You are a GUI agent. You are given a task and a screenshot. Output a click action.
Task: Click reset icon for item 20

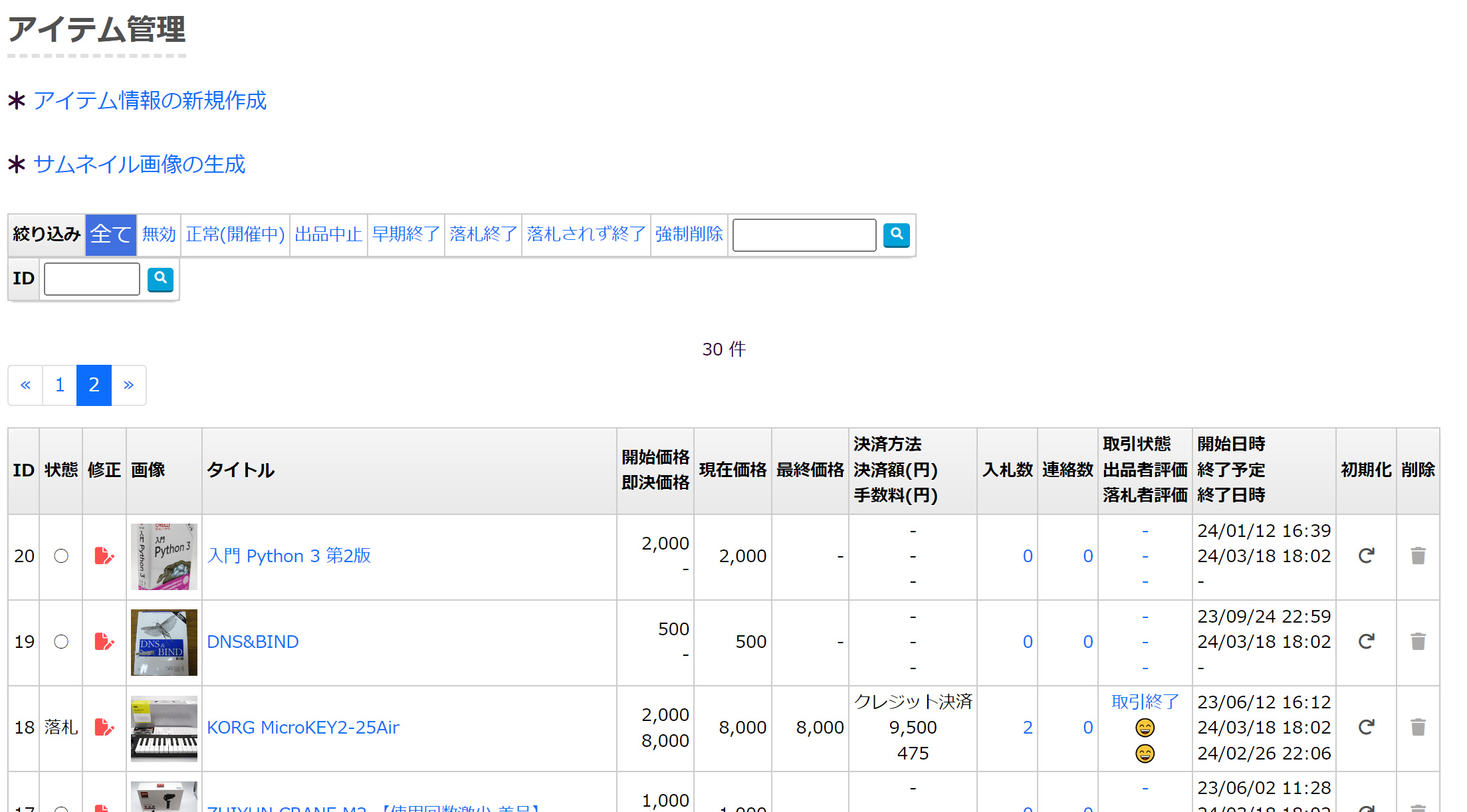coord(1366,556)
